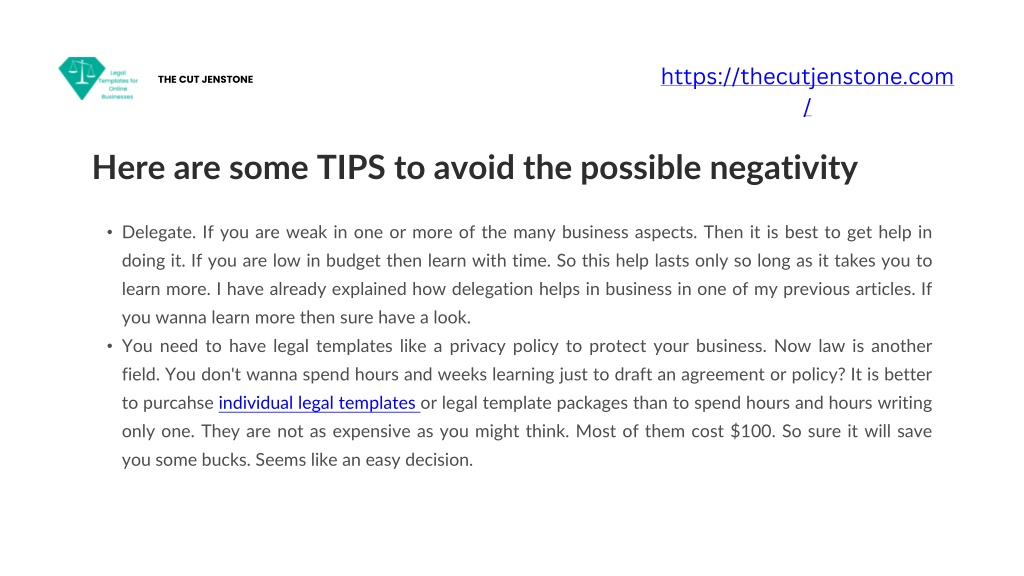Click the phrase 'previous articles'
The height and width of the screenshot is (576, 1024).
[x=848, y=289]
